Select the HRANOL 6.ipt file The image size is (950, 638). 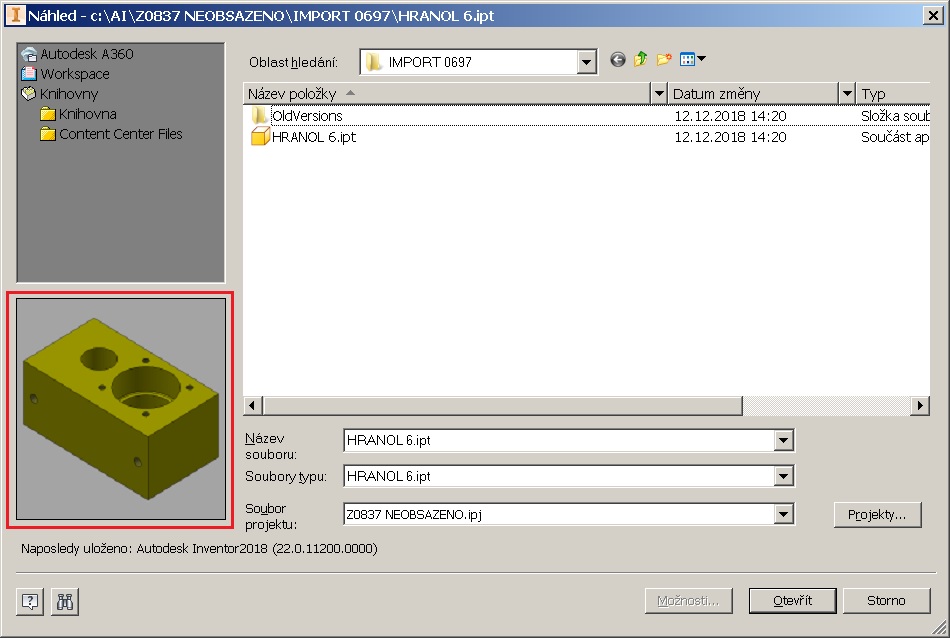(x=313, y=137)
